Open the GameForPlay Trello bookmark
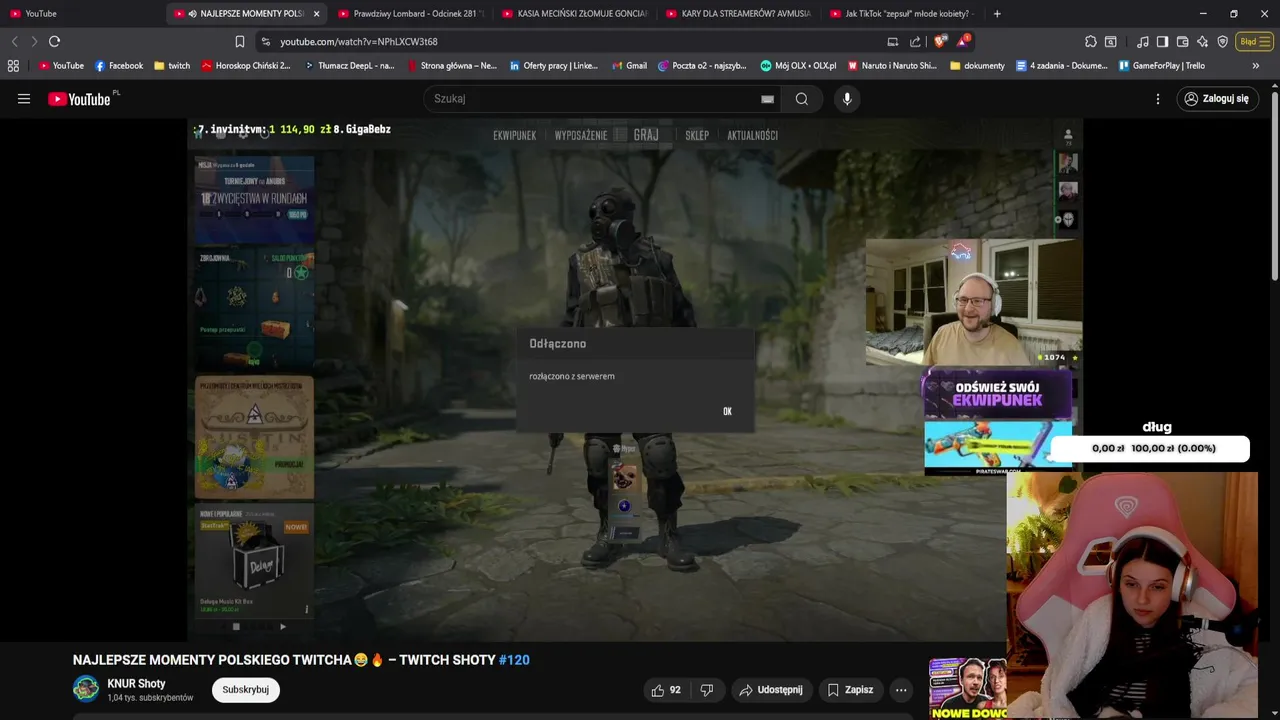 1161,66
